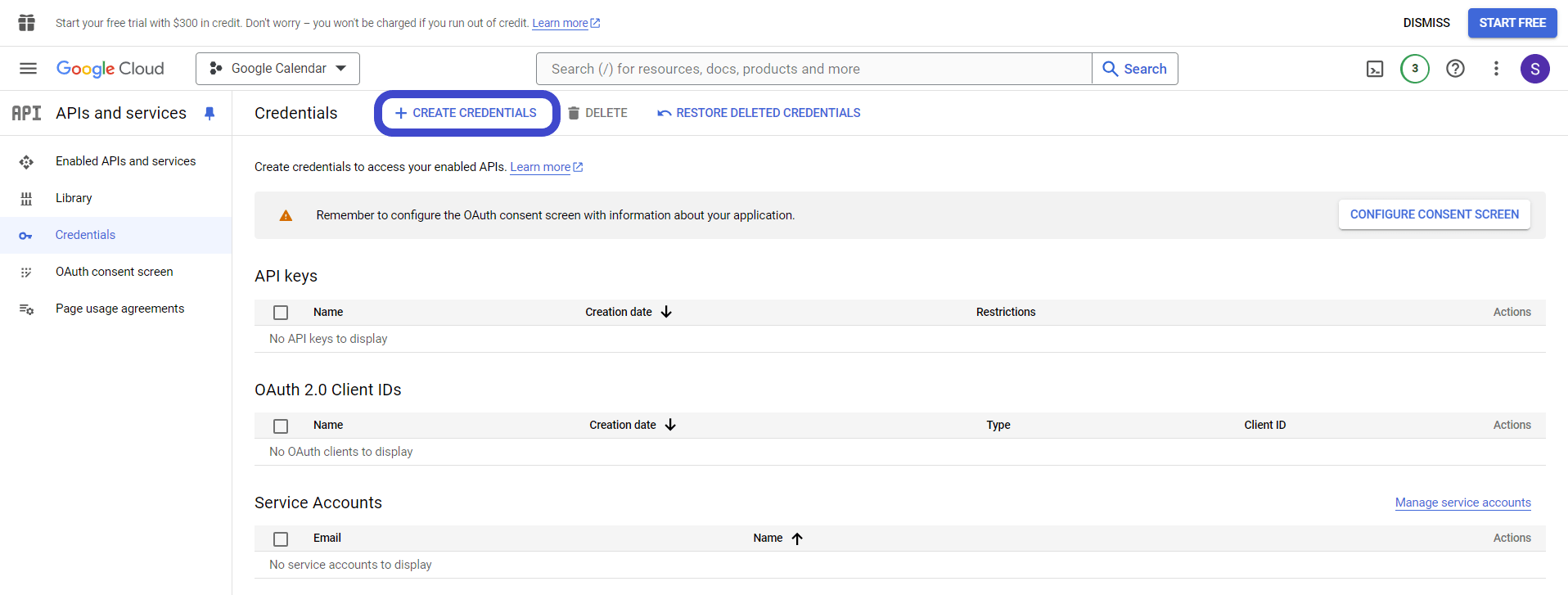Click the Email column header
Image resolution: width=1568 pixels, height=595 pixels.
click(x=327, y=538)
